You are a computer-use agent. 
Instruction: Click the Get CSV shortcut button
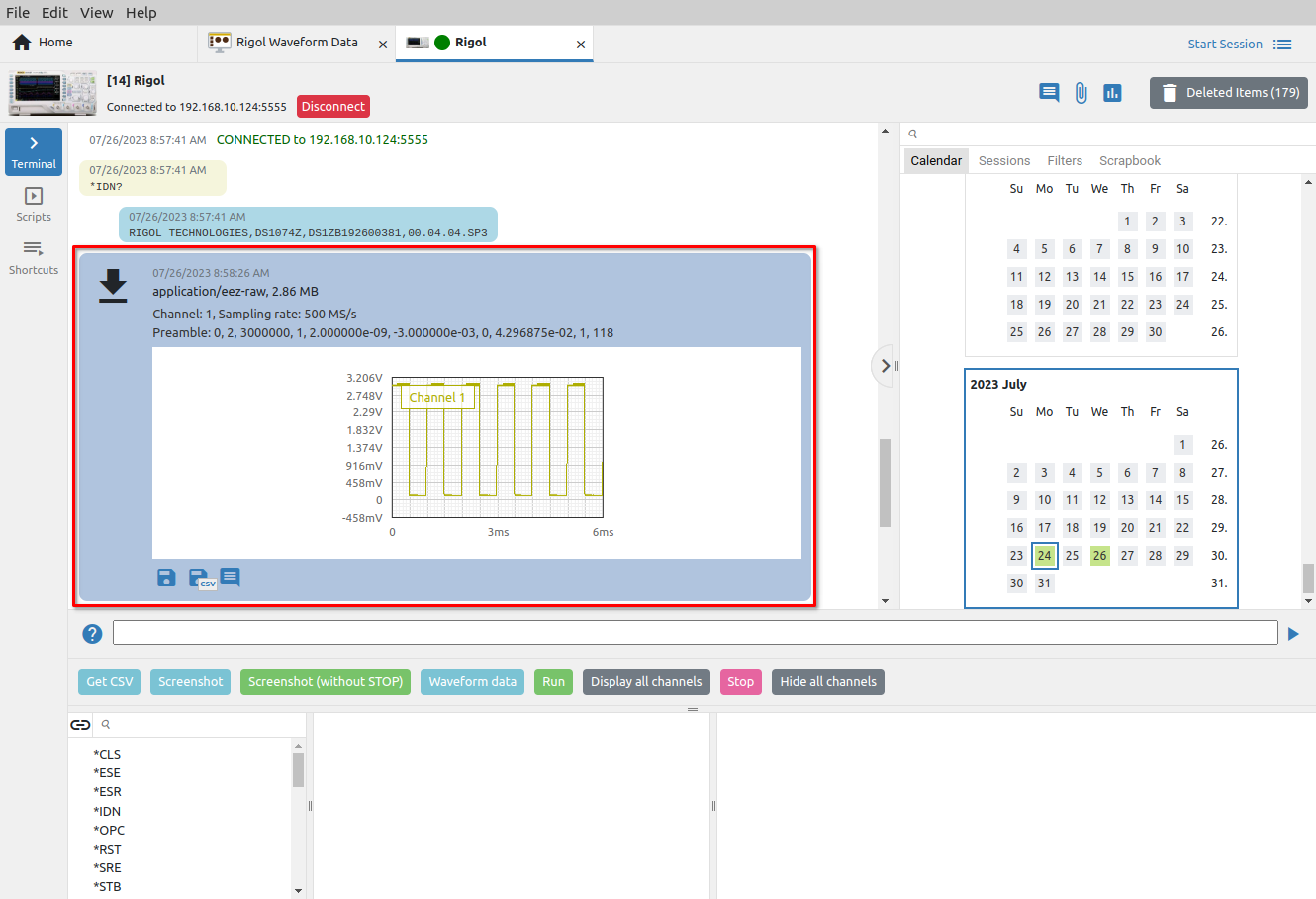click(x=110, y=682)
